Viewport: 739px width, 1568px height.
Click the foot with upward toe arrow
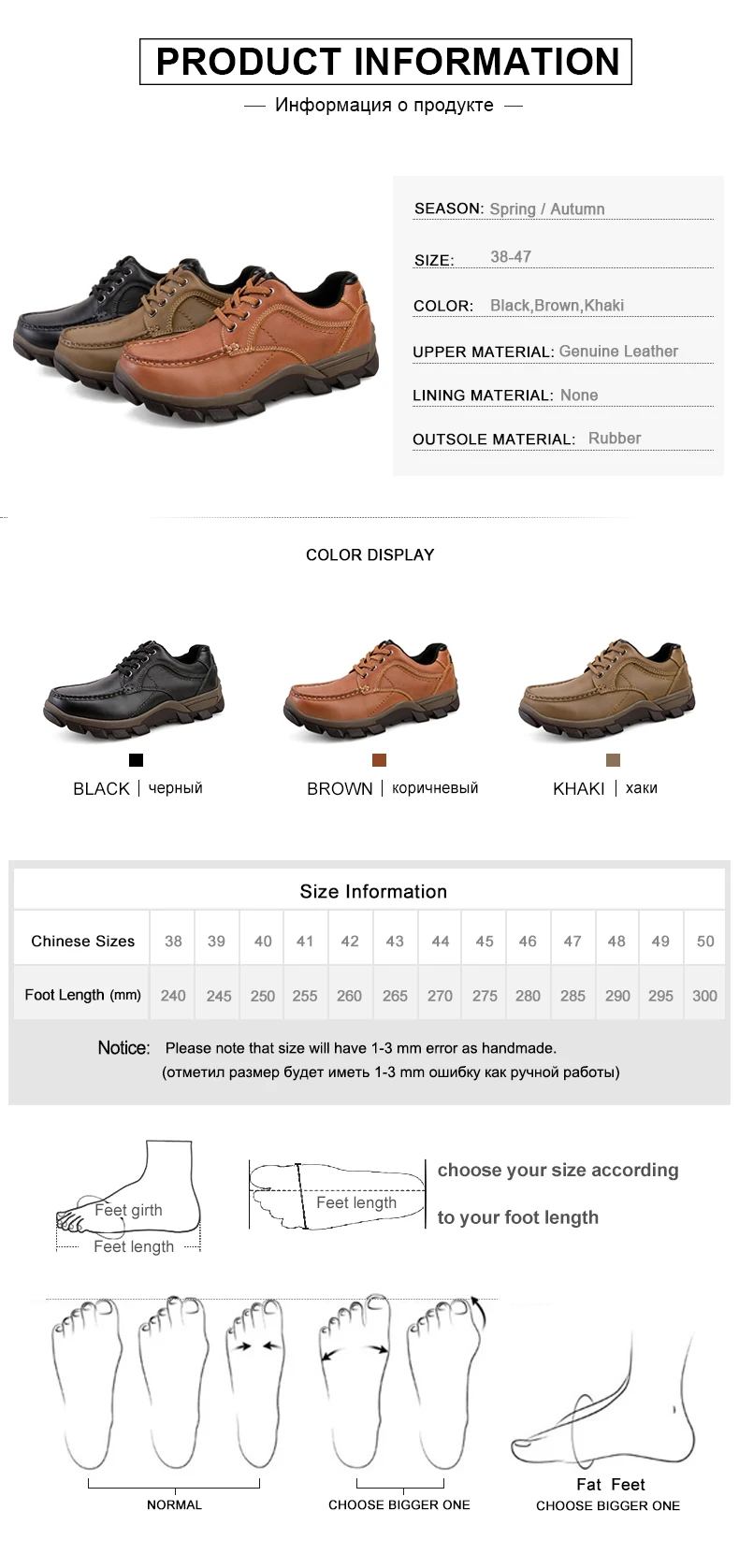tap(446, 1382)
